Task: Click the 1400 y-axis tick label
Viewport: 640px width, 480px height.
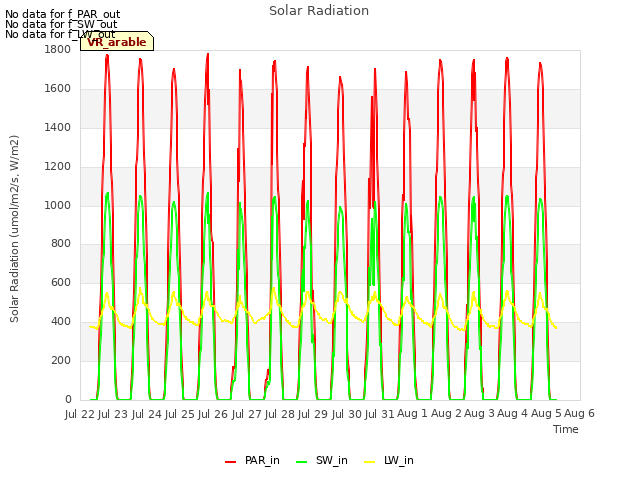Action: 58,127
